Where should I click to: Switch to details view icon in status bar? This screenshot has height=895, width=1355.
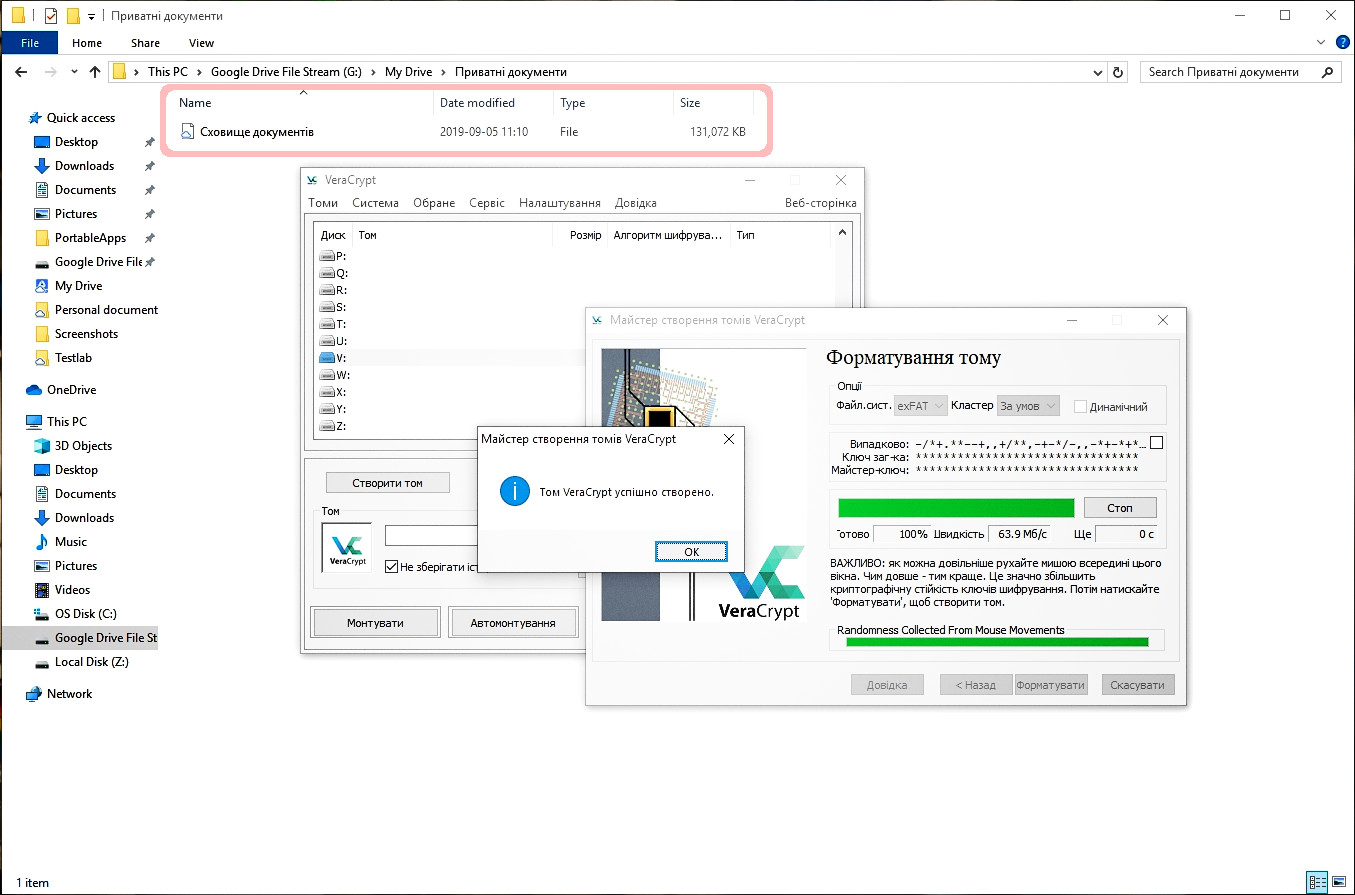point(1319,883)
